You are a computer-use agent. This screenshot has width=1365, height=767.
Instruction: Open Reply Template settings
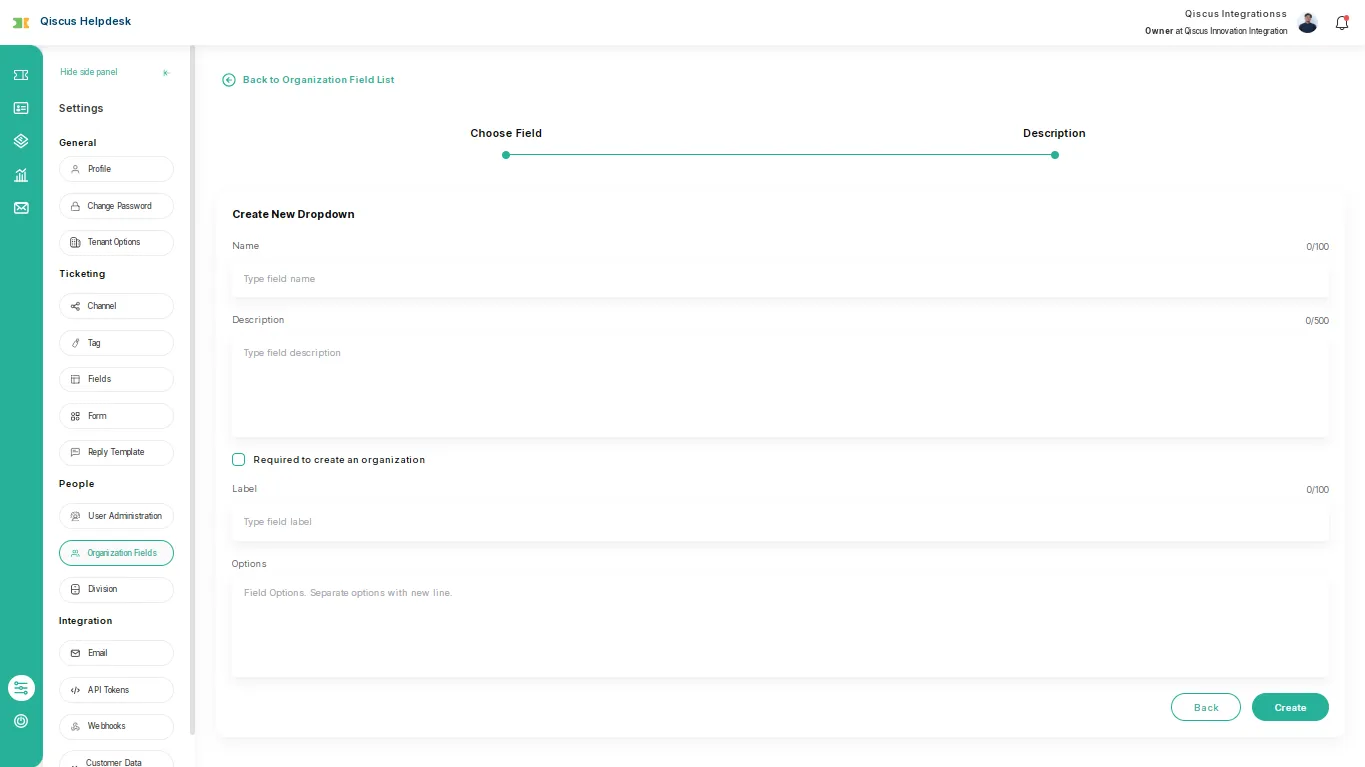116,452
